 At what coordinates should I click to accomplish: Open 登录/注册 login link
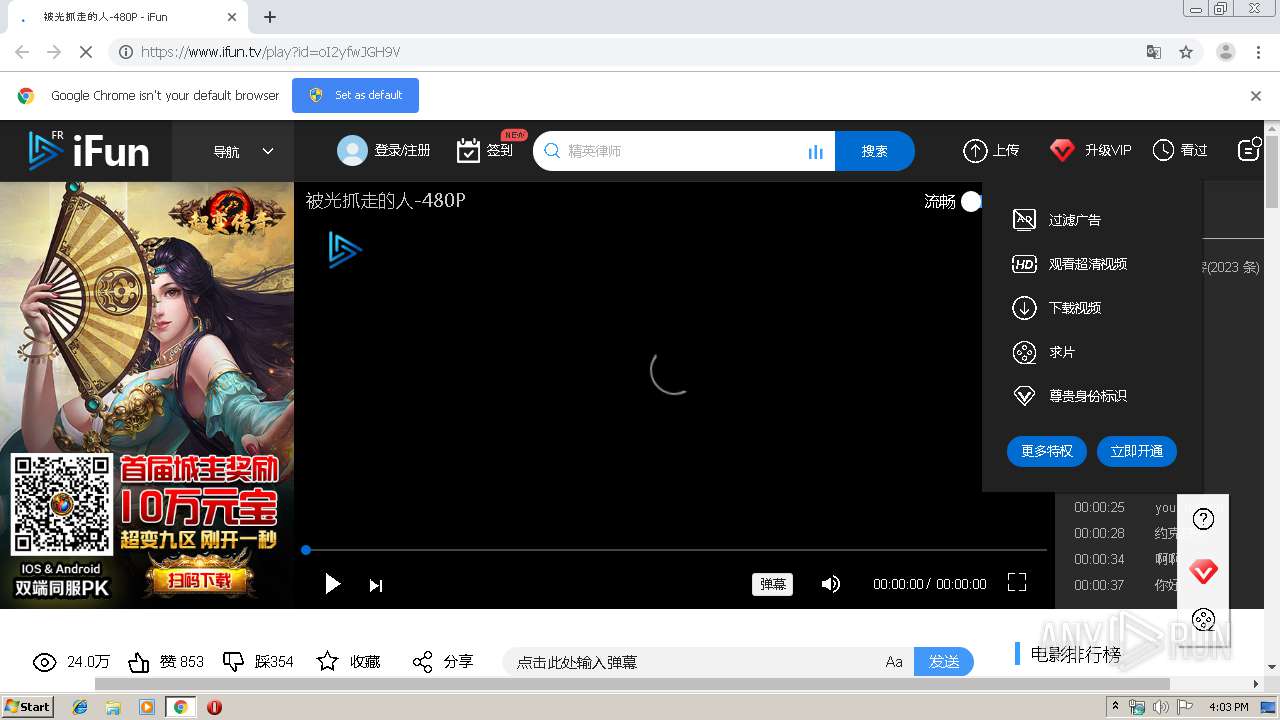click(402, 151)
